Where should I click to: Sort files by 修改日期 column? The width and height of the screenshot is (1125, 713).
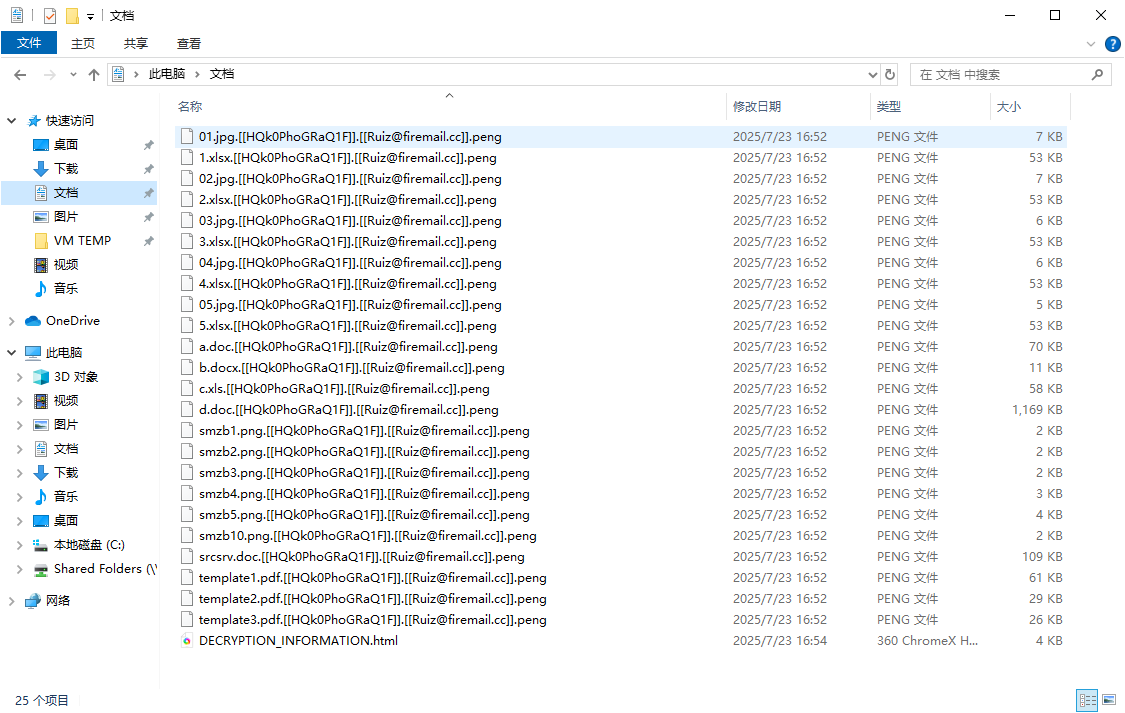pos(757,106)
